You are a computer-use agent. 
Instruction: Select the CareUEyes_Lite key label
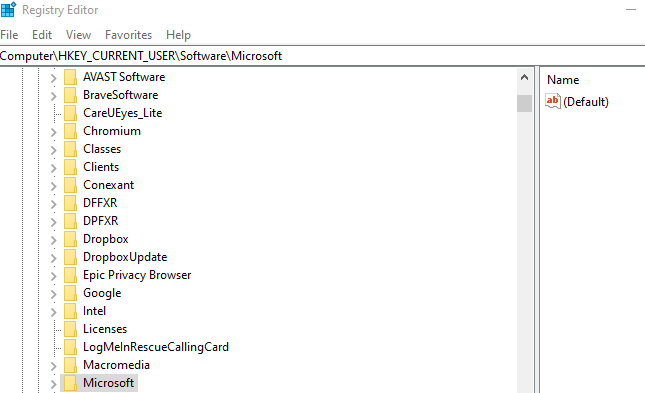123,113
